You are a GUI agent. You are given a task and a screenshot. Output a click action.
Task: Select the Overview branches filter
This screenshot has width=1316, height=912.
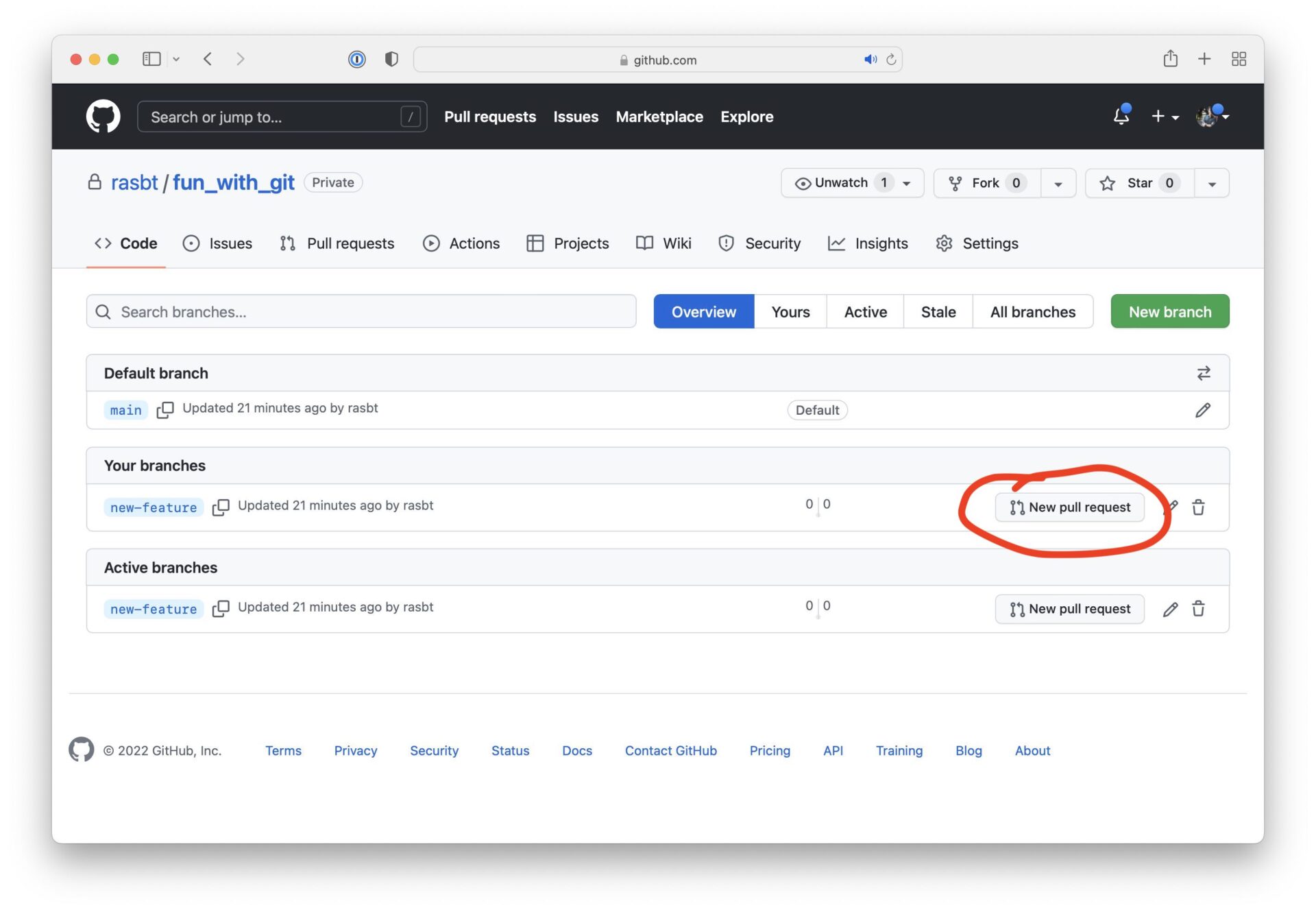point(704,312)
